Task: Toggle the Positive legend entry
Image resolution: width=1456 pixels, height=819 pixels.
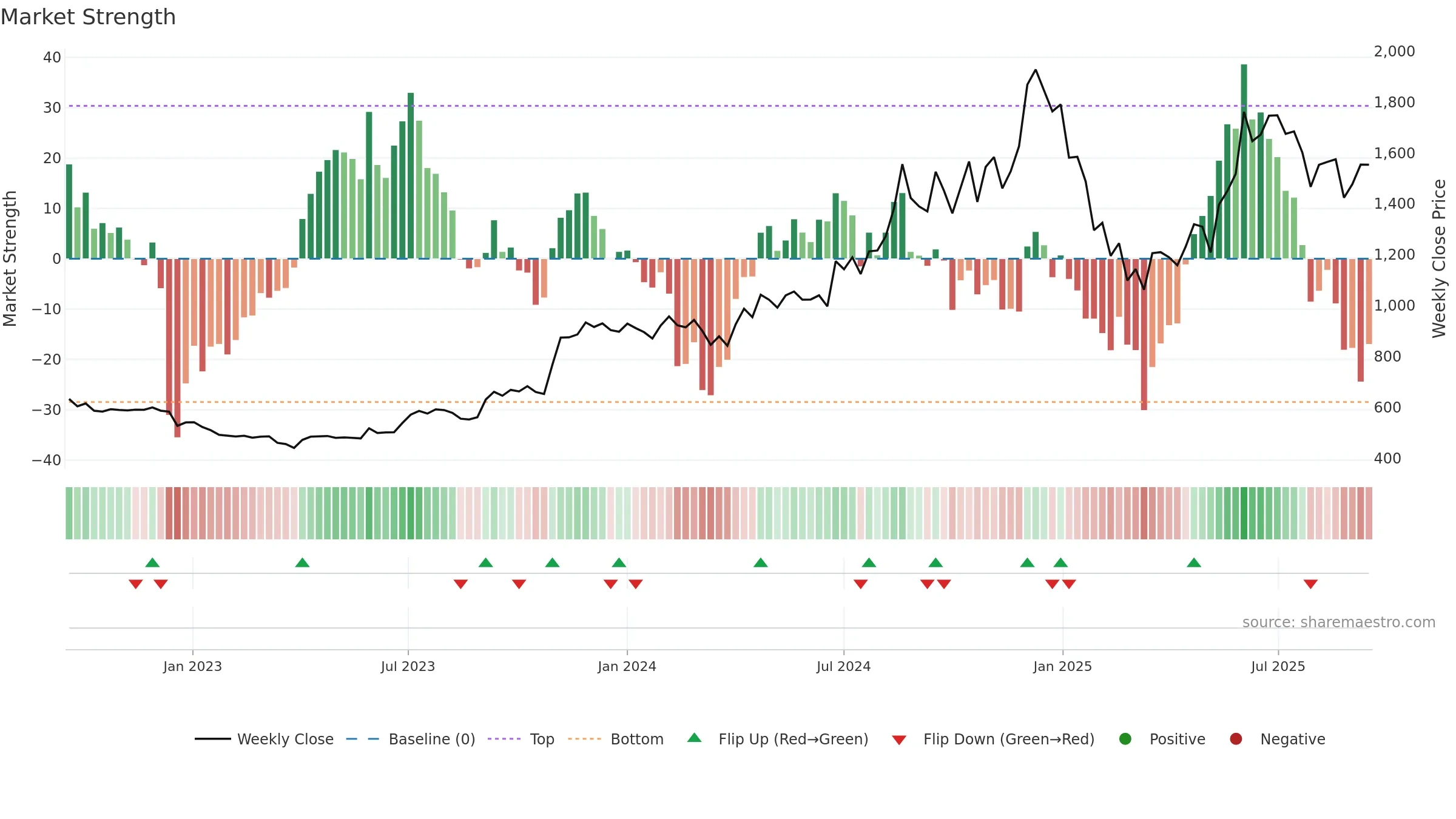Action: pyautogui.click(x=1162, y=739)
